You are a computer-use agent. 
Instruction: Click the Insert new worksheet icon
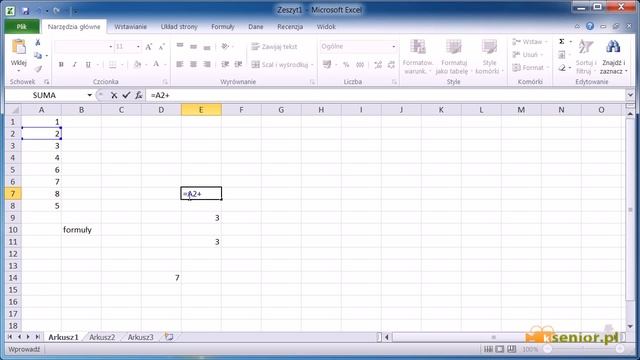(169, 337)
